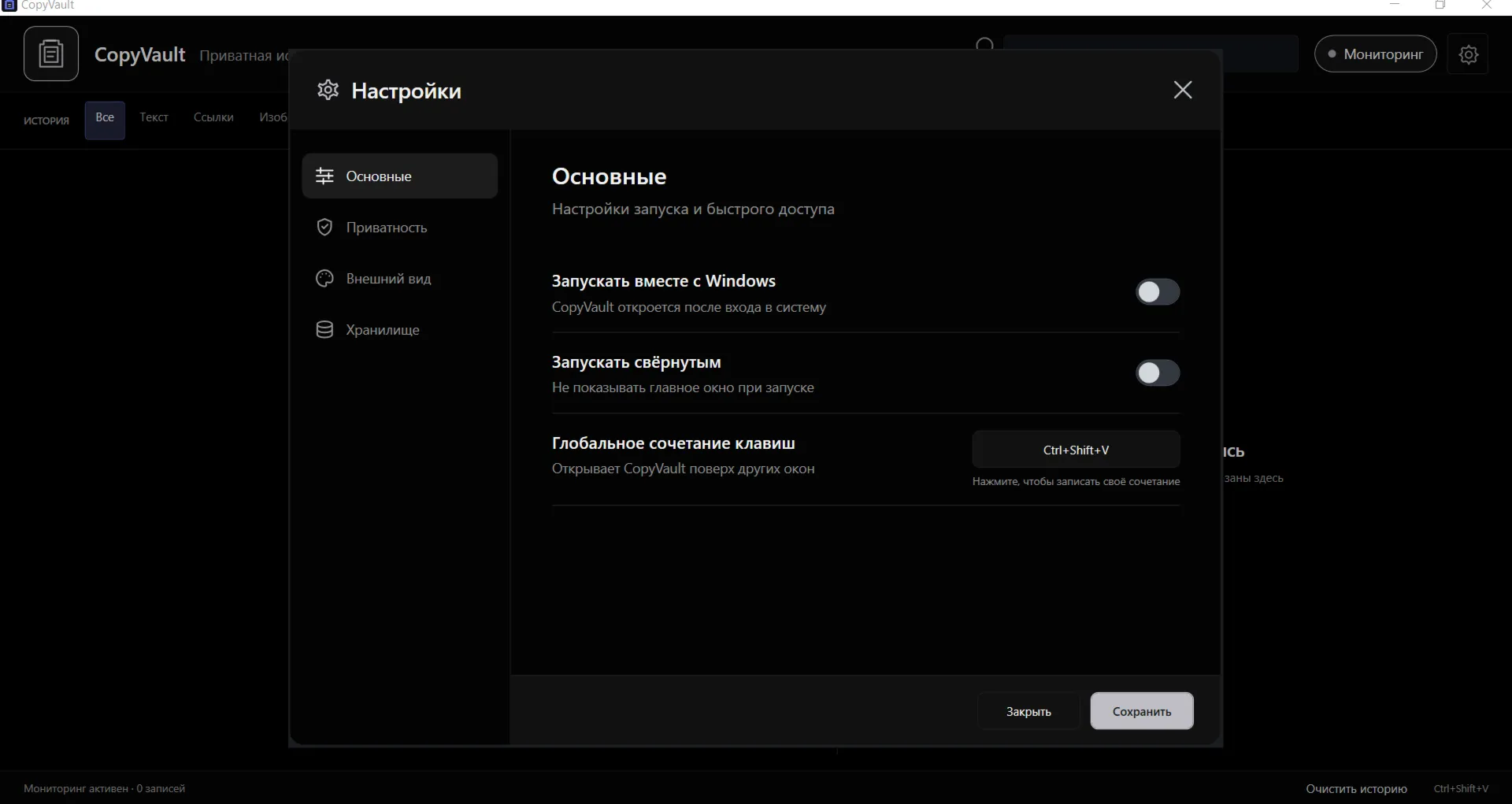
Task: Click the palette icon beside Внешний вид
Action: (324, 278)
